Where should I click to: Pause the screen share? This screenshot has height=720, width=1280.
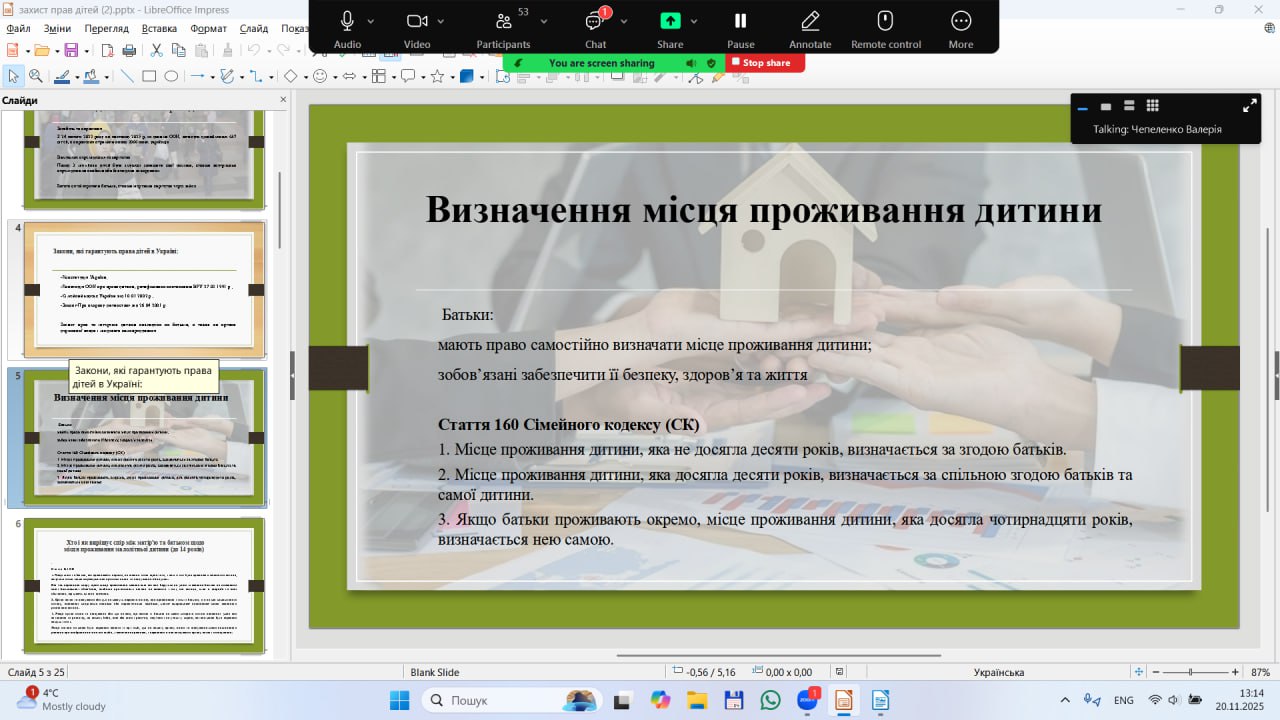740,28
